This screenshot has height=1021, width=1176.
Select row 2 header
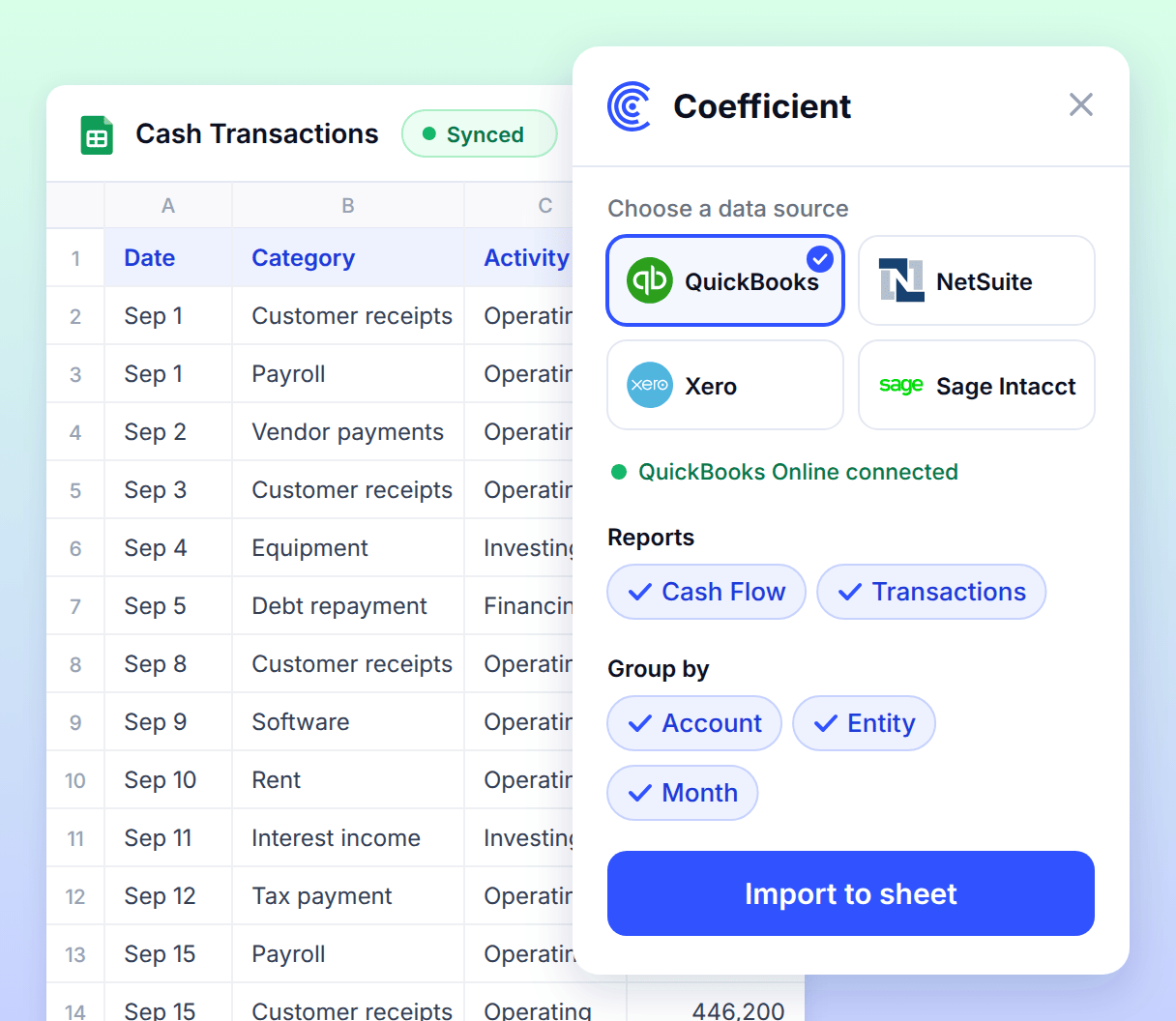pos(75,316)
